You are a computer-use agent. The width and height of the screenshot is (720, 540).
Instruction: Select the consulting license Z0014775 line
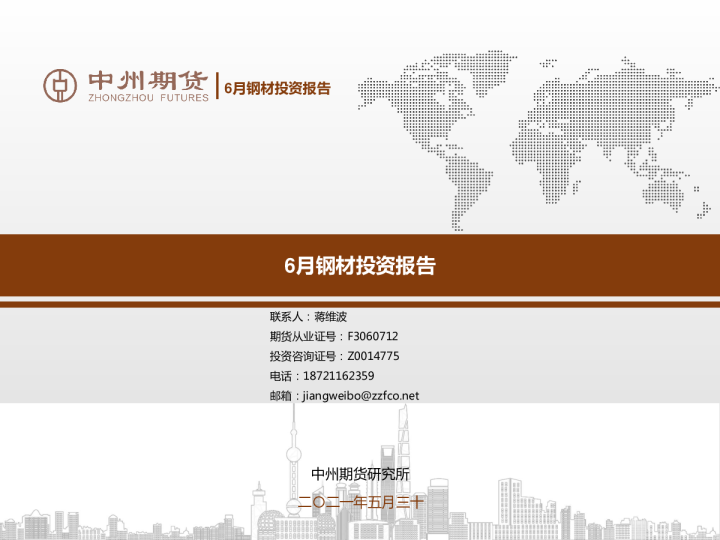pyautogui.click(x=334, y=356)
